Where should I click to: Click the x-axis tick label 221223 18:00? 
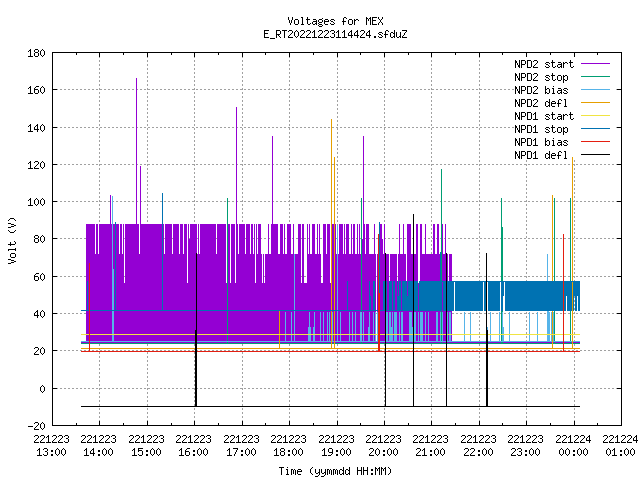(288, 446)
